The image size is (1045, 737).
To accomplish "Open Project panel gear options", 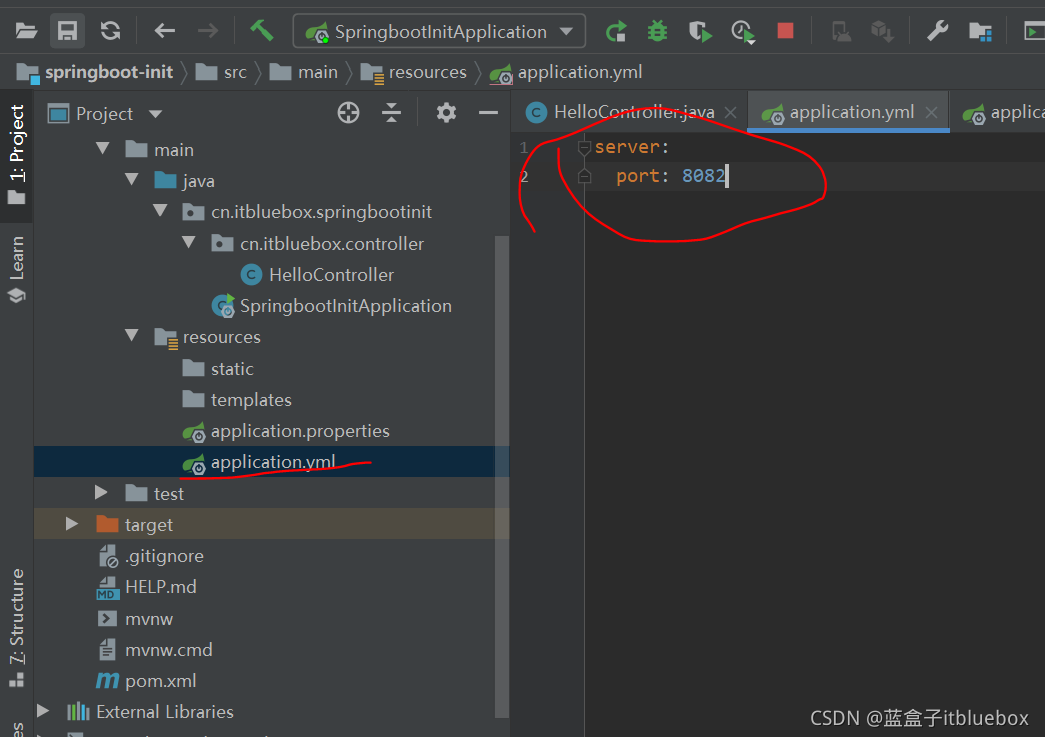I will point(446,113).
